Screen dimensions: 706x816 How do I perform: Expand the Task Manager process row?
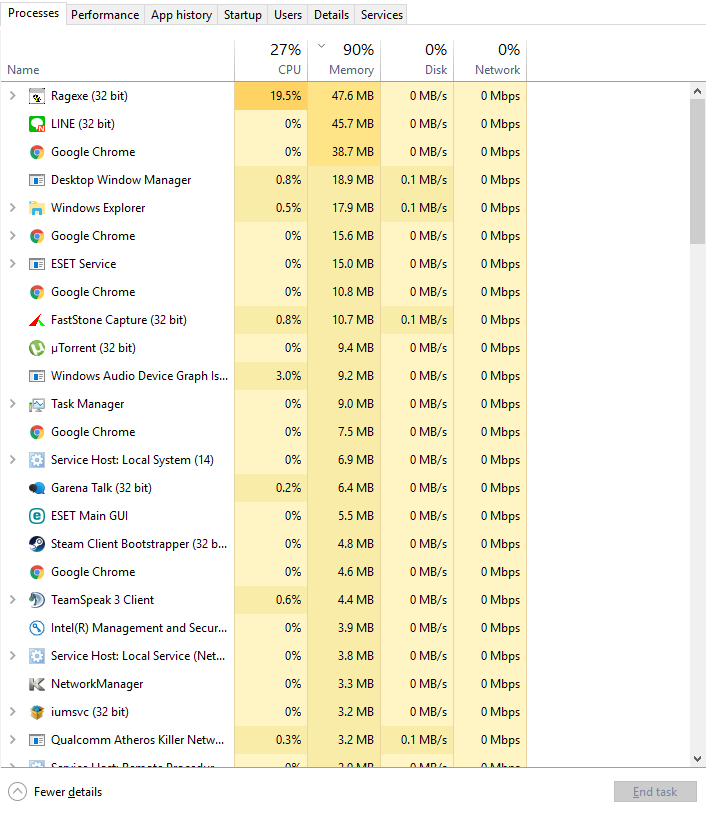[12, 404]
